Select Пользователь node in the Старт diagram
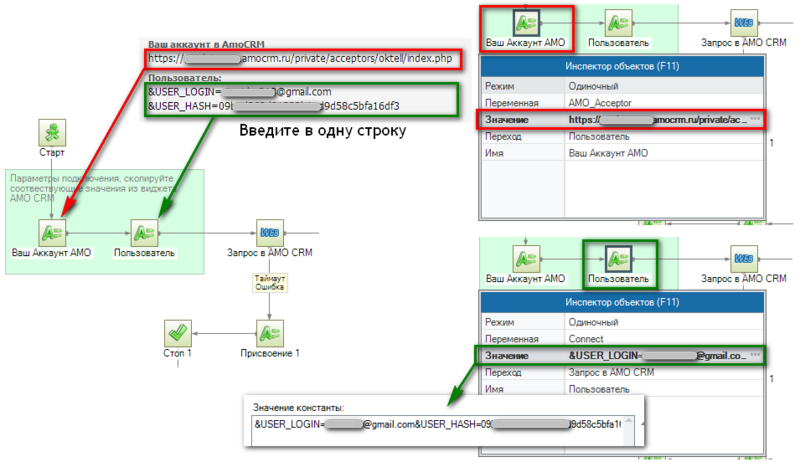800x462 pixels. click(x=144, y=233)
